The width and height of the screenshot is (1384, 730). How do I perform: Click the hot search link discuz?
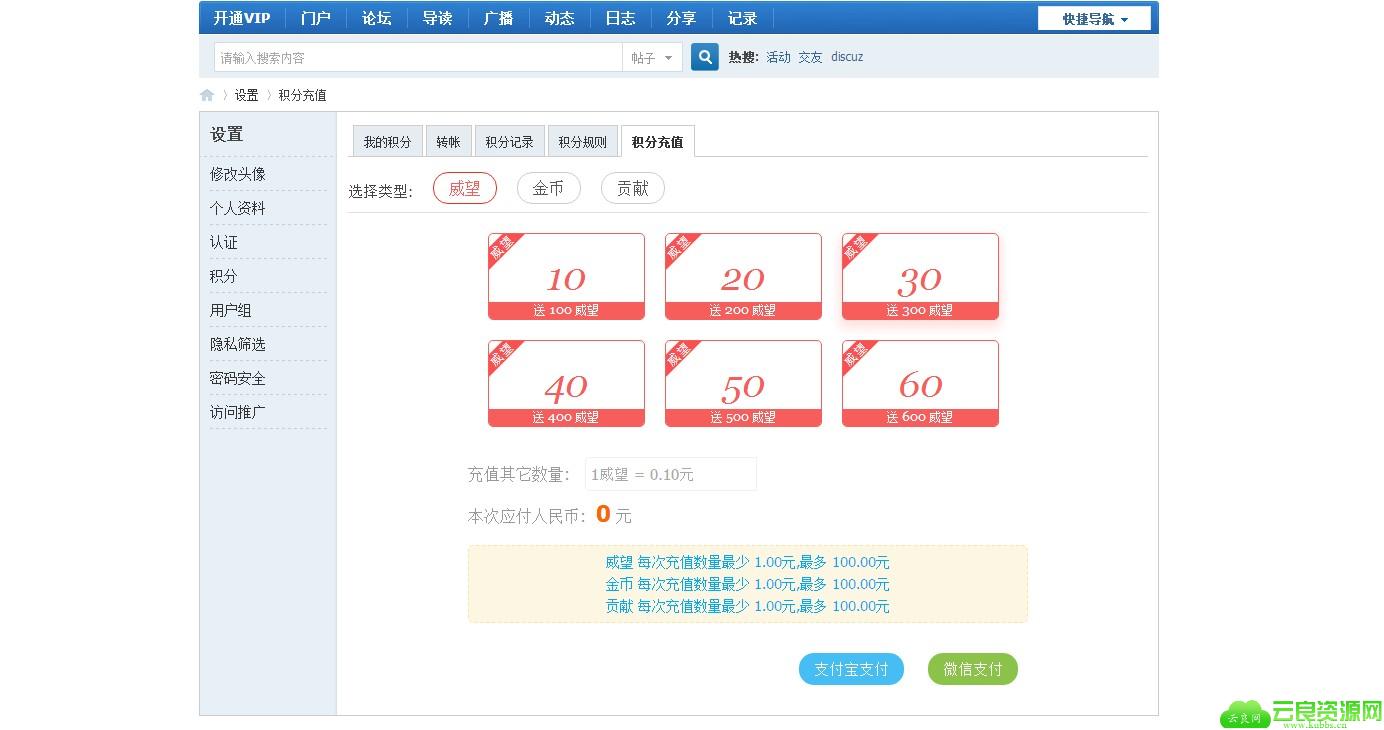(847, 57)
